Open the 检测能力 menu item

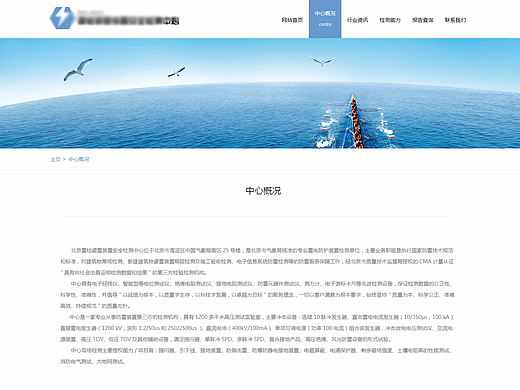coord(390,20)
